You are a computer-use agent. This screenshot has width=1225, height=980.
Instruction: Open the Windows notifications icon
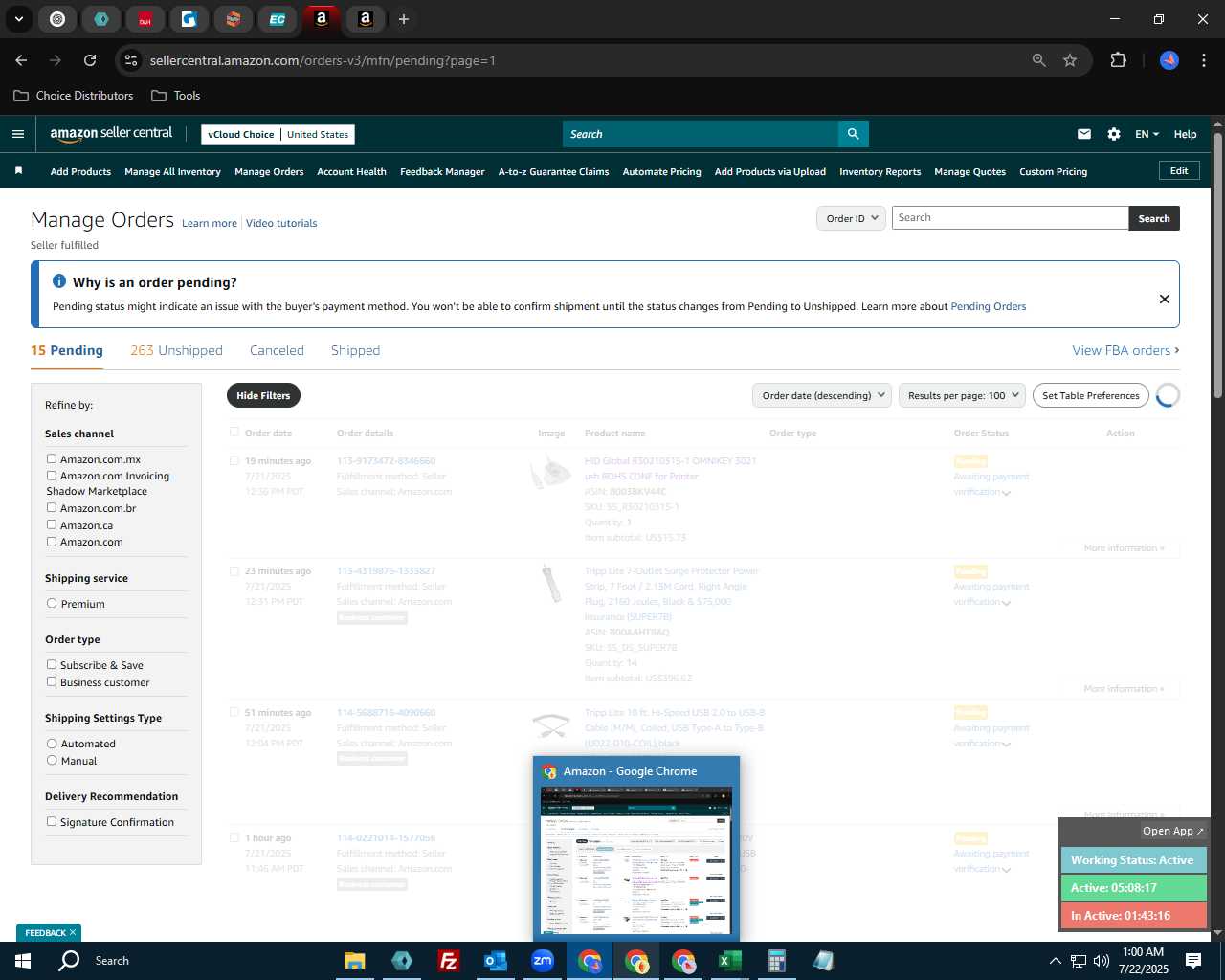(1193, 960)
